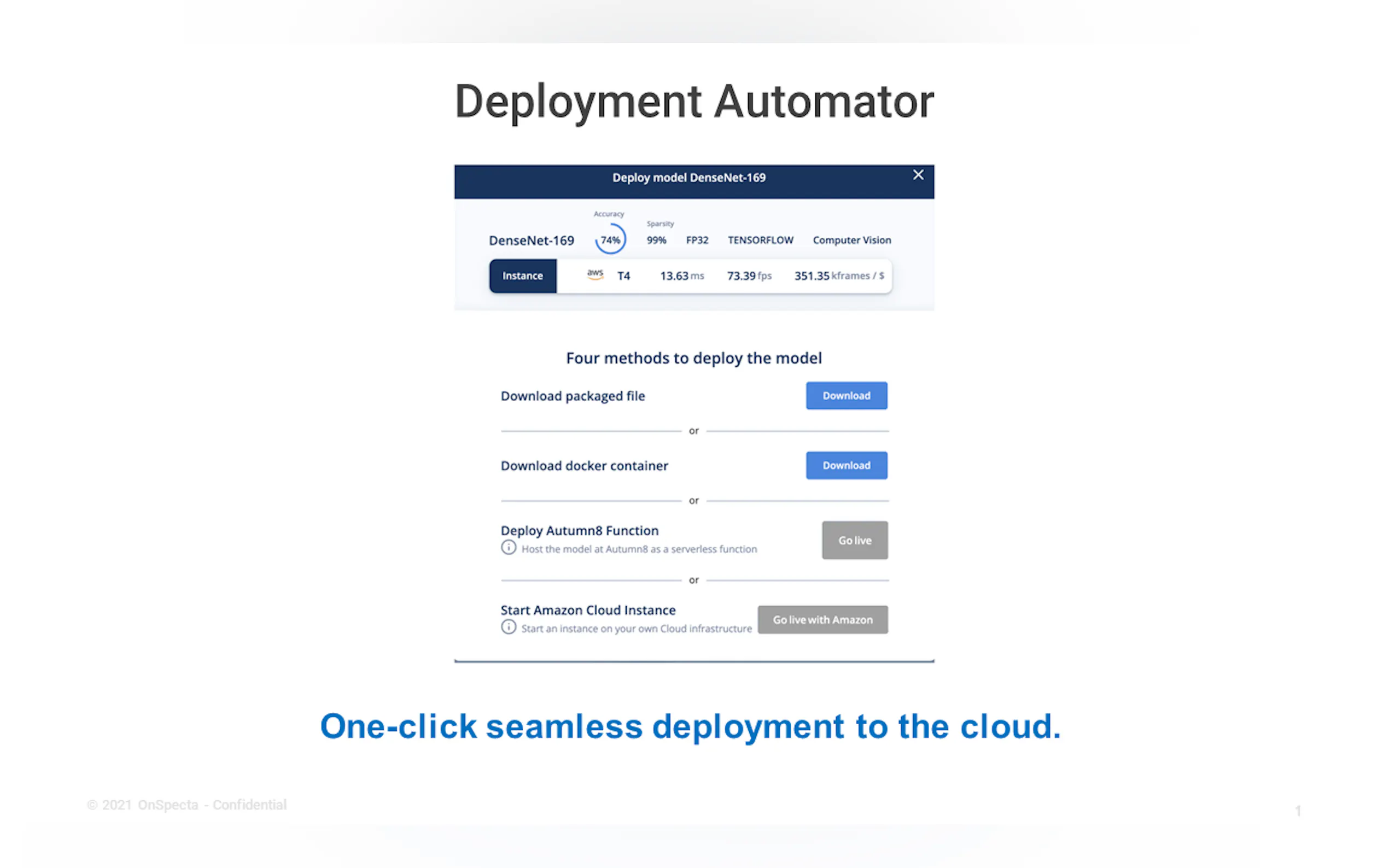1389x868 pixels.
Task: Download the docker container
Action: coord(846,466)
